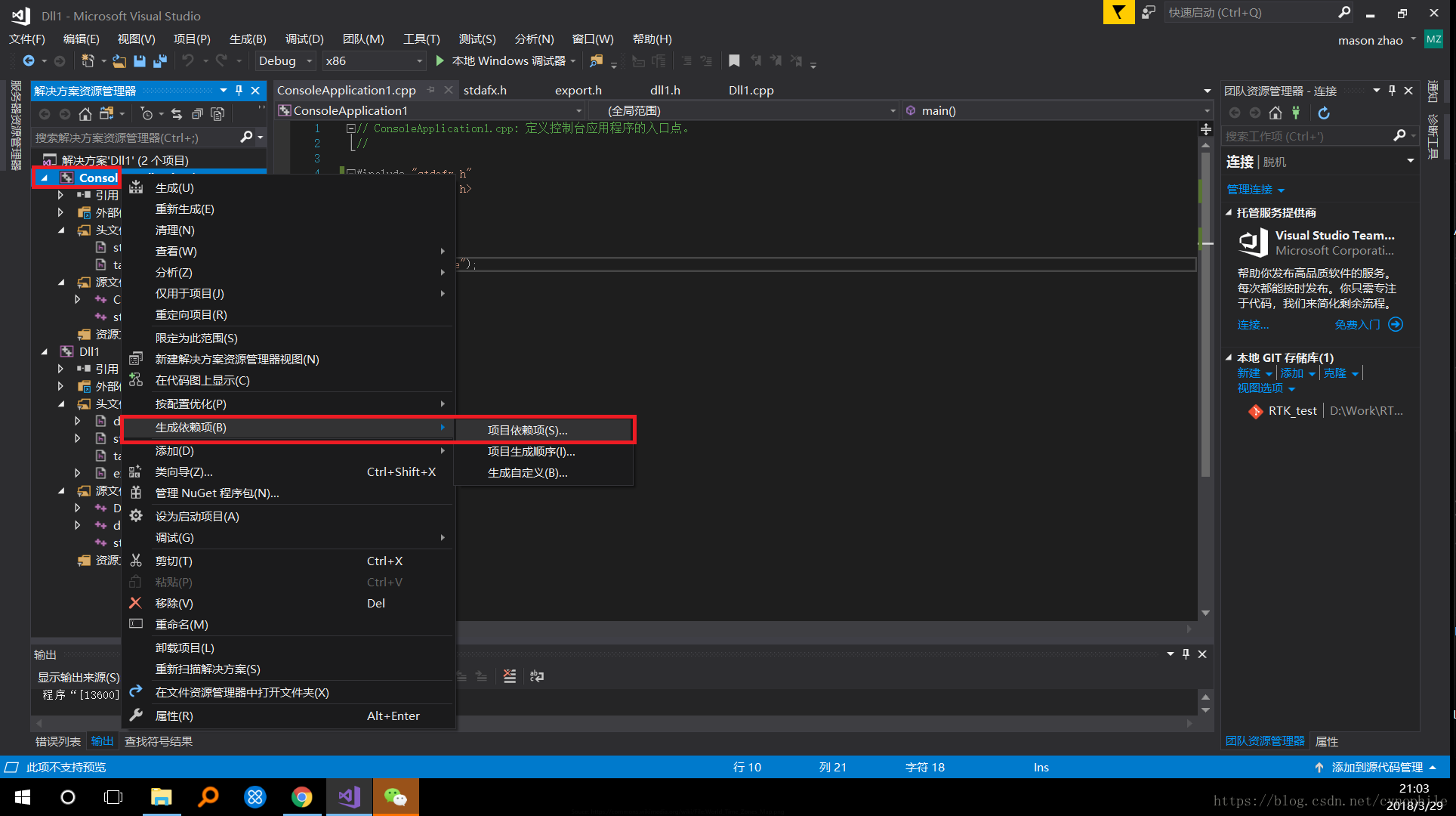Collapse the 本地 GIT 存储库 section
1456x816 pixels.
1229,357
